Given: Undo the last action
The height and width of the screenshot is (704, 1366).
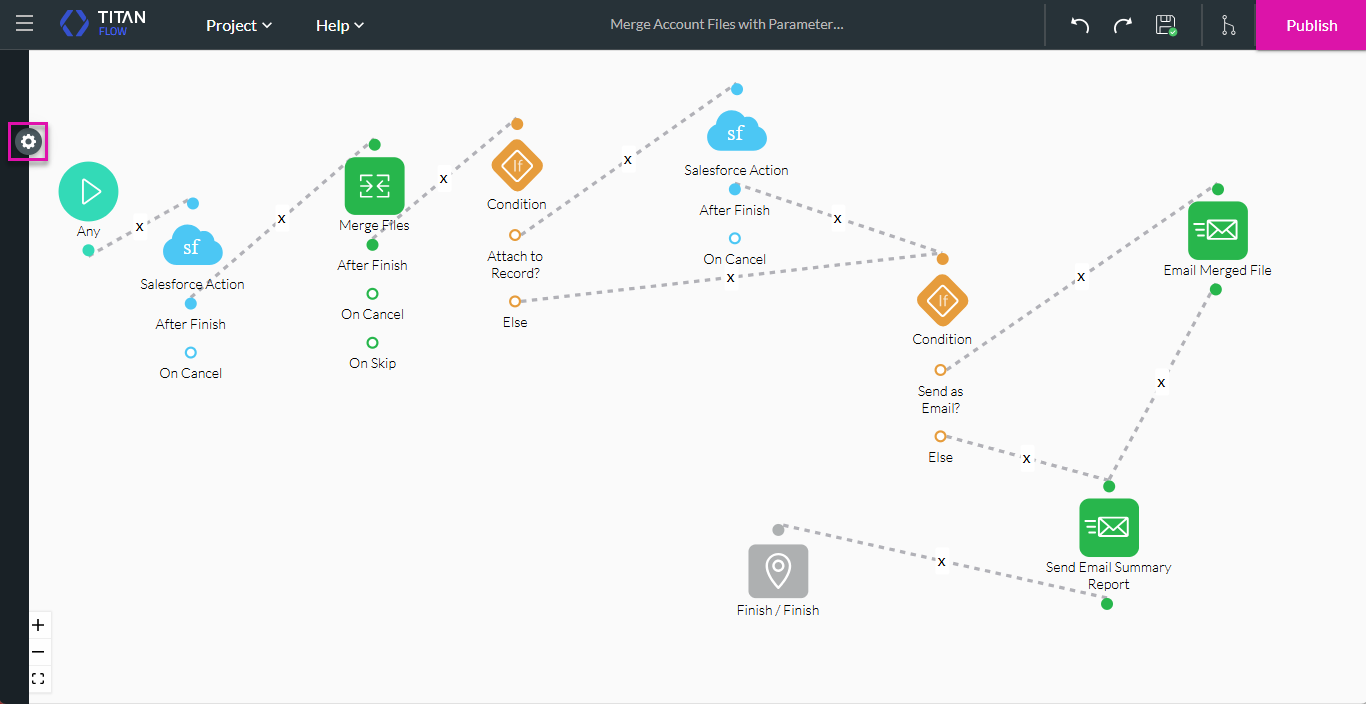Looking at the screenshot, I should click(1080, 25).
